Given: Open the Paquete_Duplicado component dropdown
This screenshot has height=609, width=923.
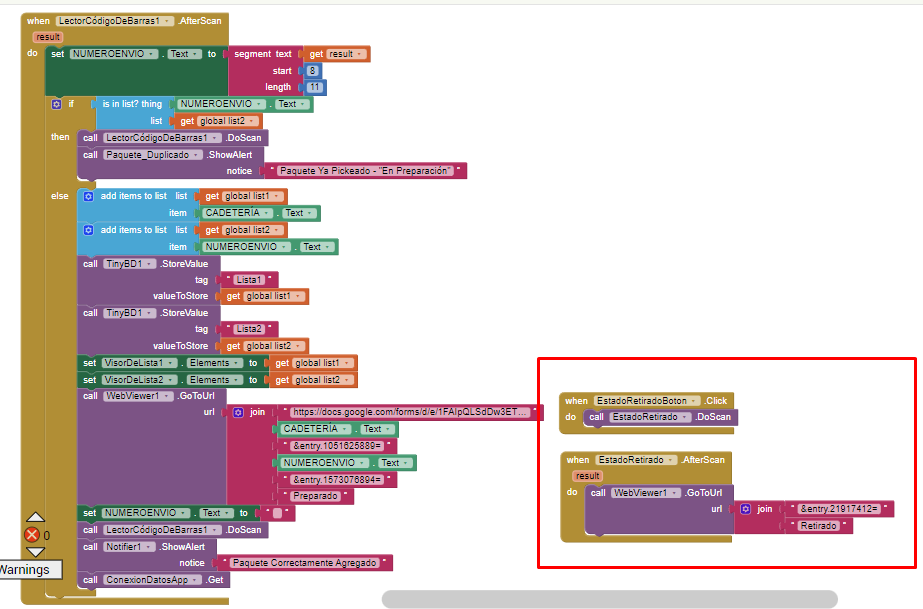Looking at the screenshot, I should tap(197, 155).
